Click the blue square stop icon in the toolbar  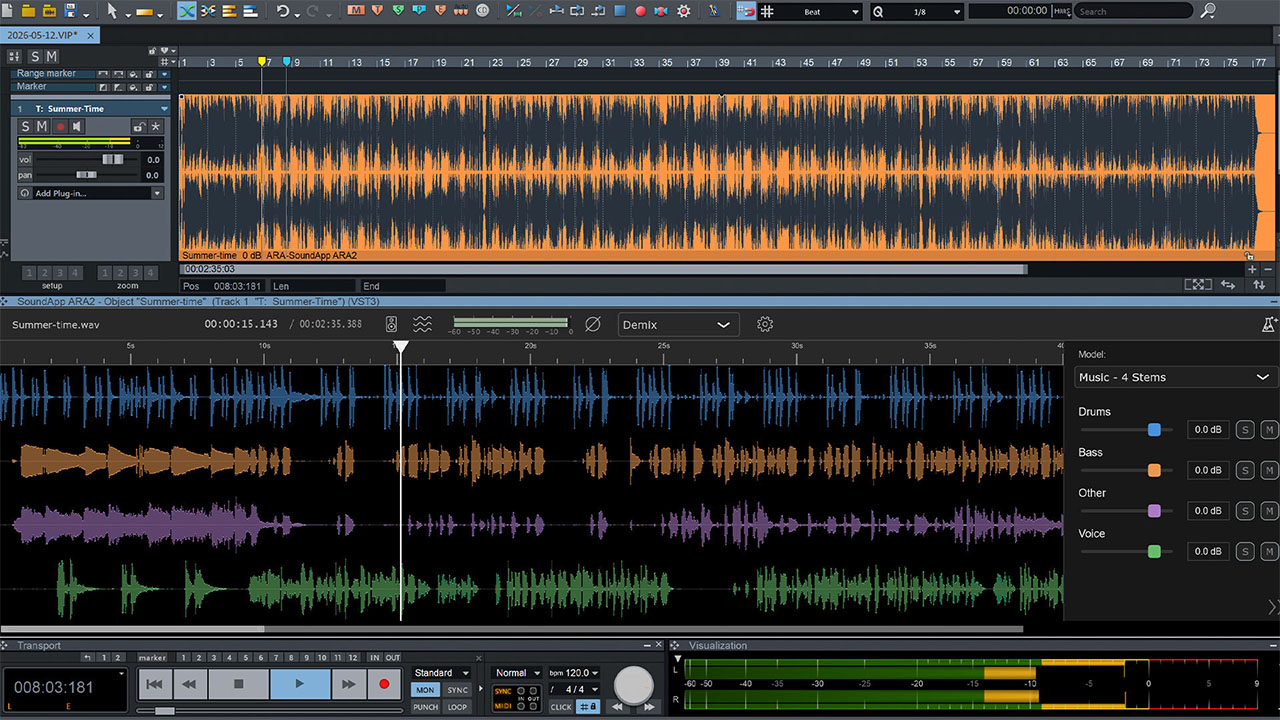(620, 11)
